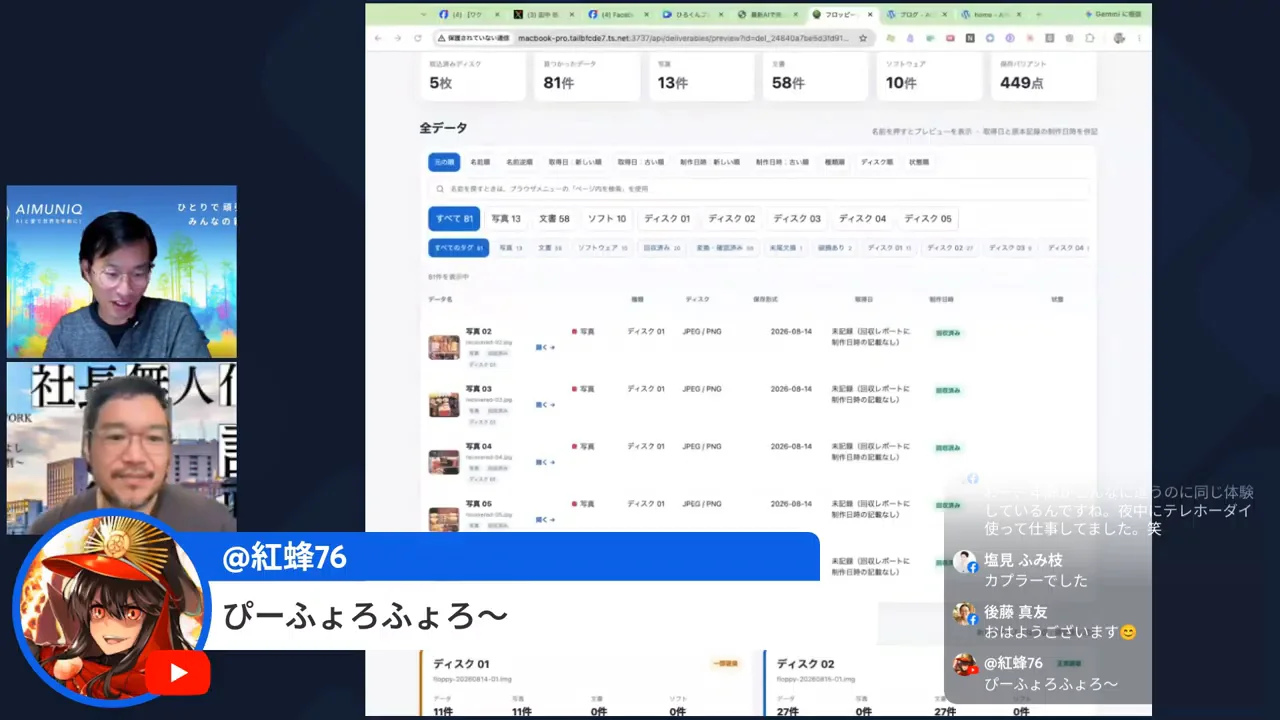Screen dimensions: 1280x720
Task: Filter by ディスク 03 large button
Action: [797, 218]
